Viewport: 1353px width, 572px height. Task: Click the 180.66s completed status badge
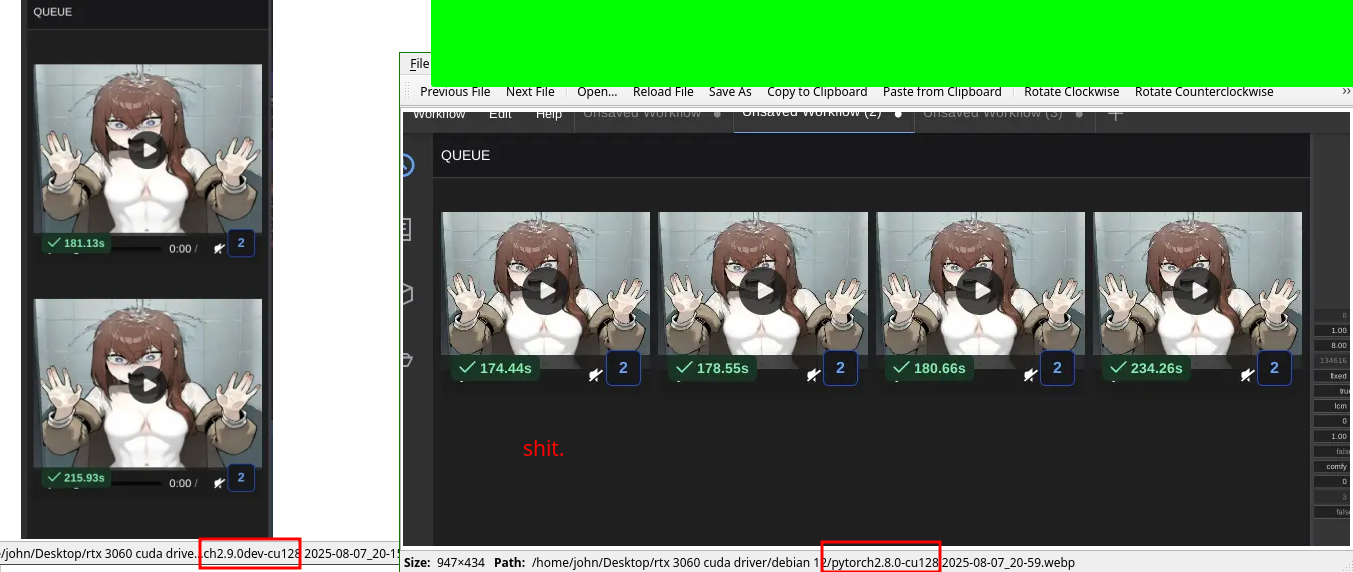point(929,368)
